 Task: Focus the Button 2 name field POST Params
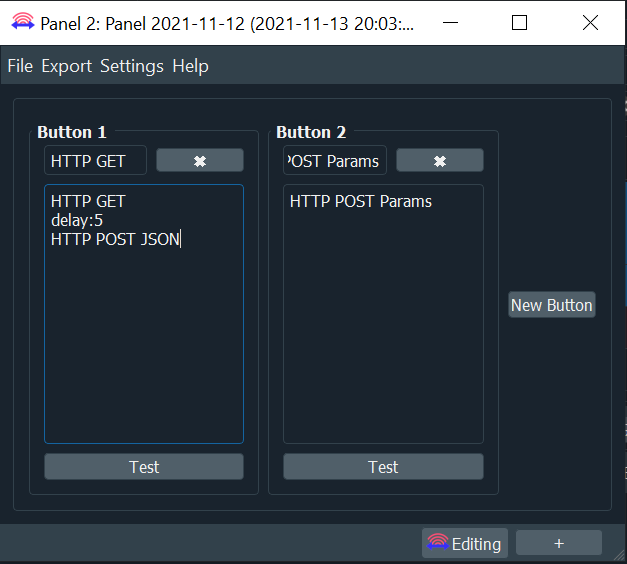click(x=335, y=160)
